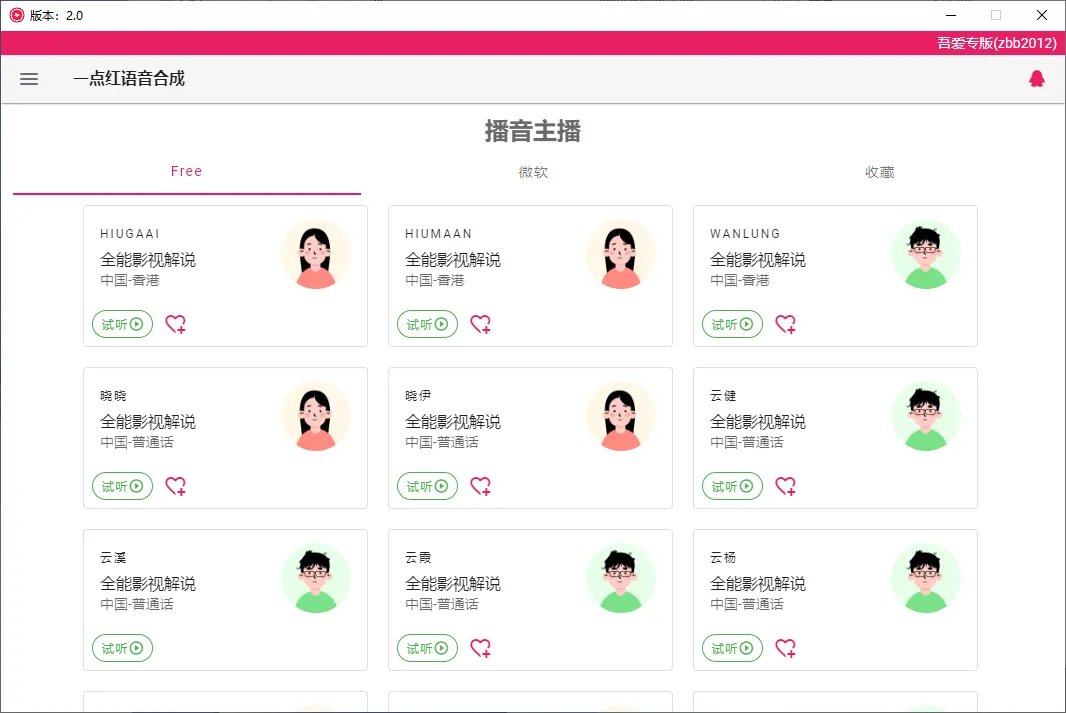Click the WANLUNG avatar thumbnail
This screenshot has height=713, width=1066.
click(x=926, y=254)
